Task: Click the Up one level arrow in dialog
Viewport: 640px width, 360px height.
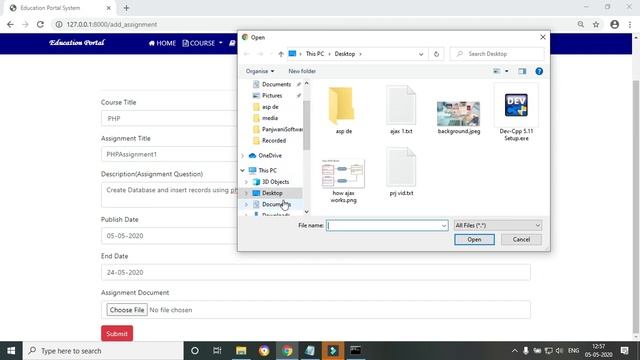Action: pyautogui.click(x=281, y=54)
